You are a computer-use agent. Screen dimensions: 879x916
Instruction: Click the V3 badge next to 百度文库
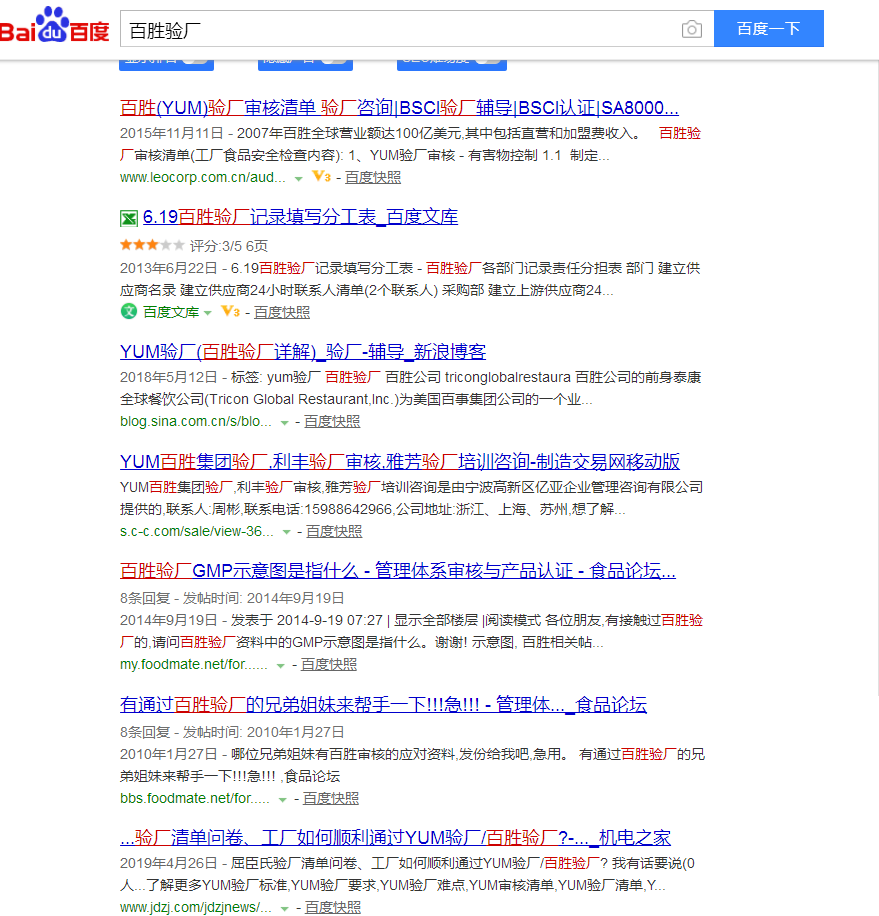pos(230,311)
